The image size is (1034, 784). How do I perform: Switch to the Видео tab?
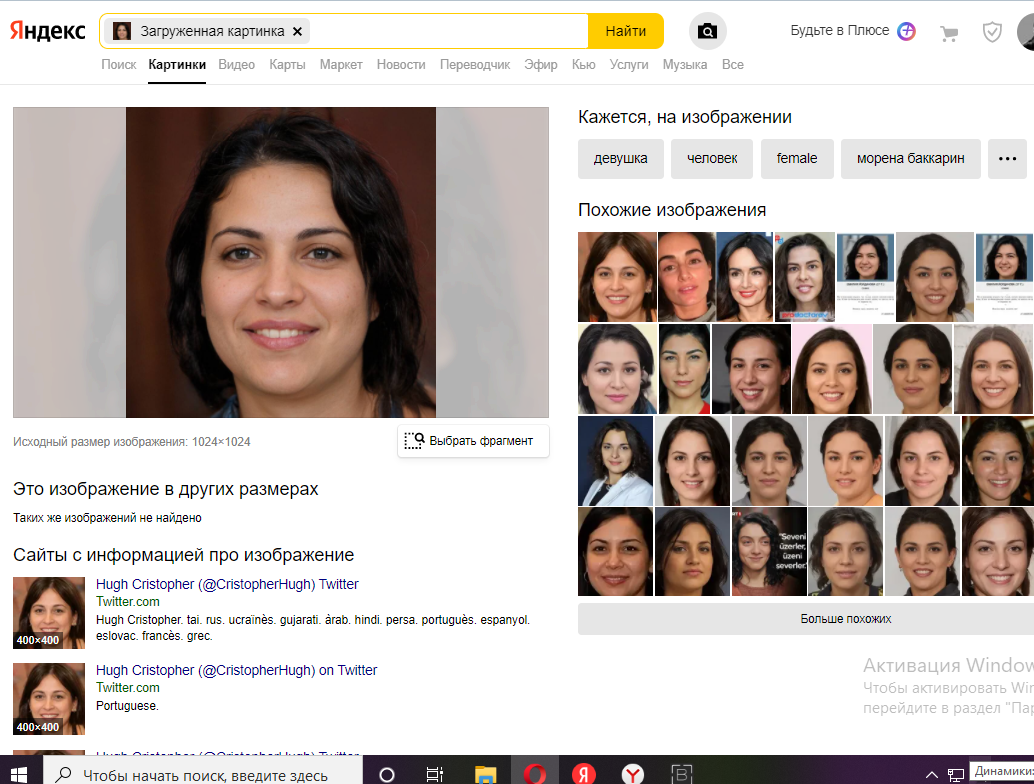pos(237,64)
